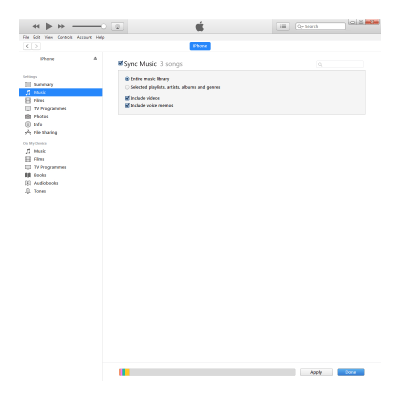Open the Help menu
400x400 pixels.
pyautogui.click(x=100, y=37)
